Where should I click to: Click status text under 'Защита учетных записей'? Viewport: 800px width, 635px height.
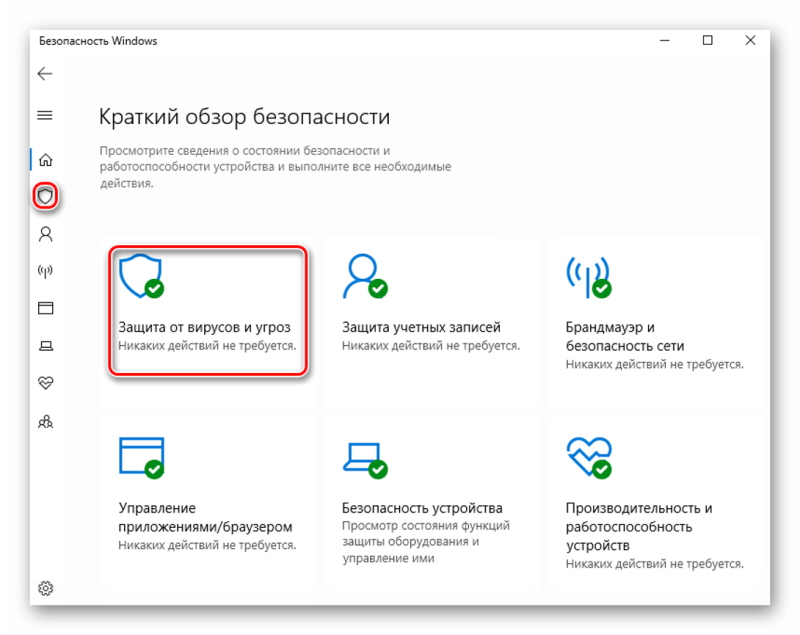coord(431,346)
